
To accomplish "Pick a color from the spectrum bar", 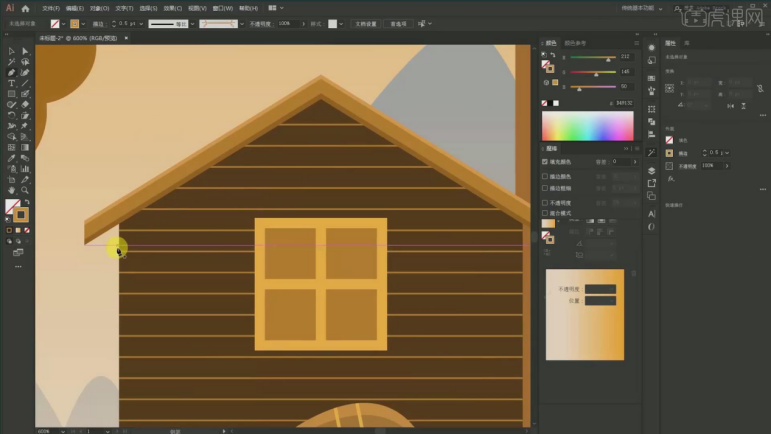I will (587, 125).
